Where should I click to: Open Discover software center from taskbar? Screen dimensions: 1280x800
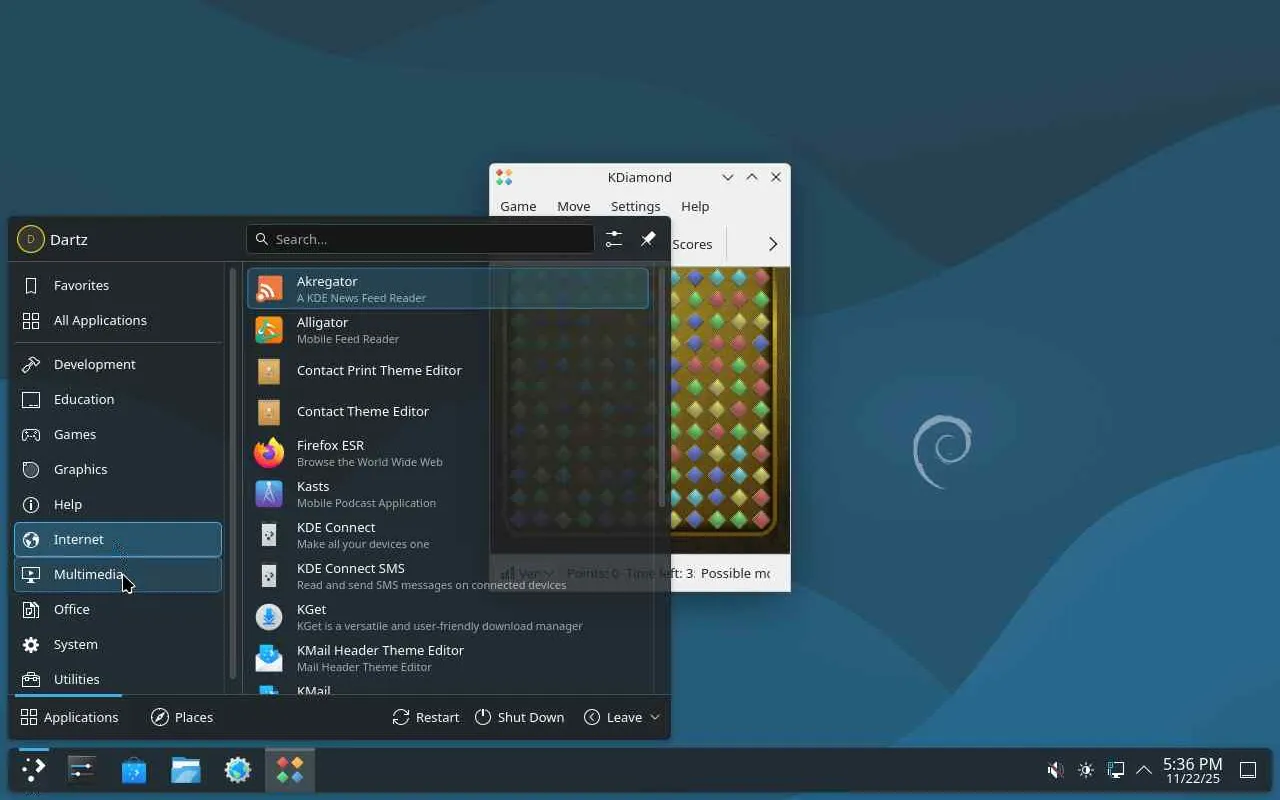point(134,769)
